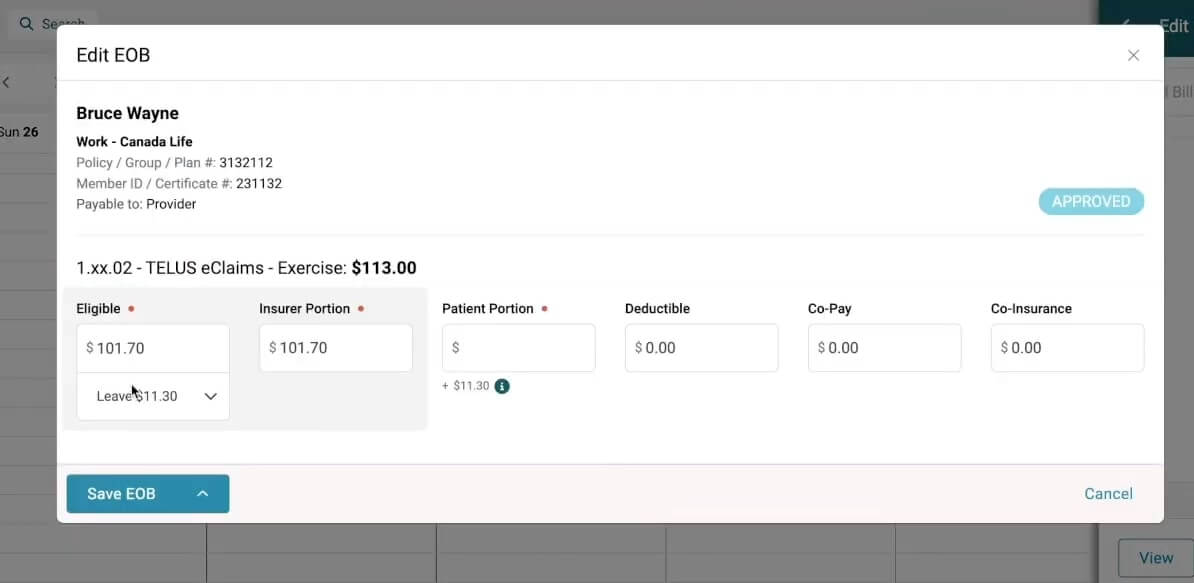This screenshot has width=1194, height=583.
Task: Click the empty Patient Portion amount field
Action: click(518, 347)
